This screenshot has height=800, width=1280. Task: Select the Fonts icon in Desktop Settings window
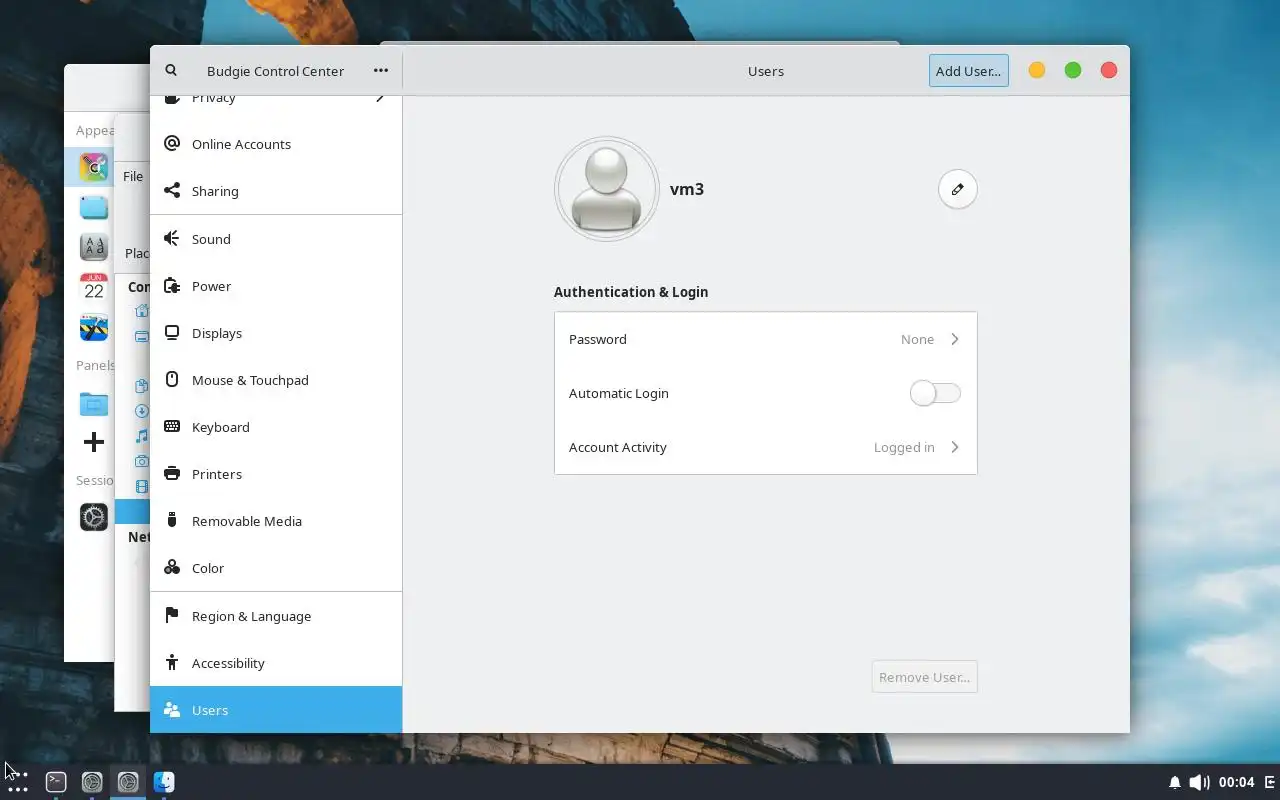coord(94,246)
